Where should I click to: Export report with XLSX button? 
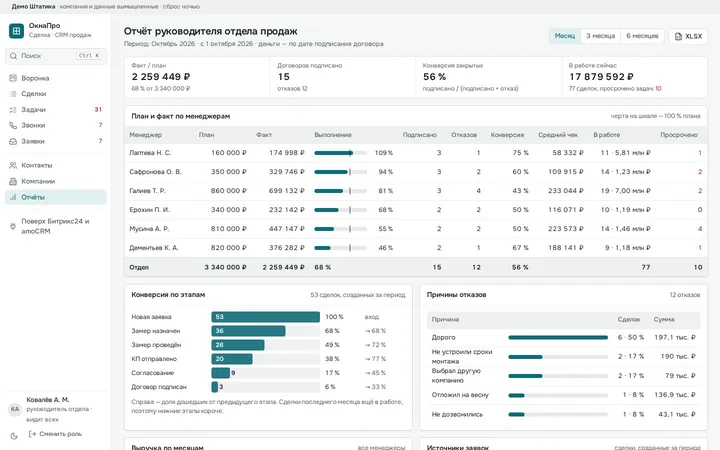click(x=688, y=36)
